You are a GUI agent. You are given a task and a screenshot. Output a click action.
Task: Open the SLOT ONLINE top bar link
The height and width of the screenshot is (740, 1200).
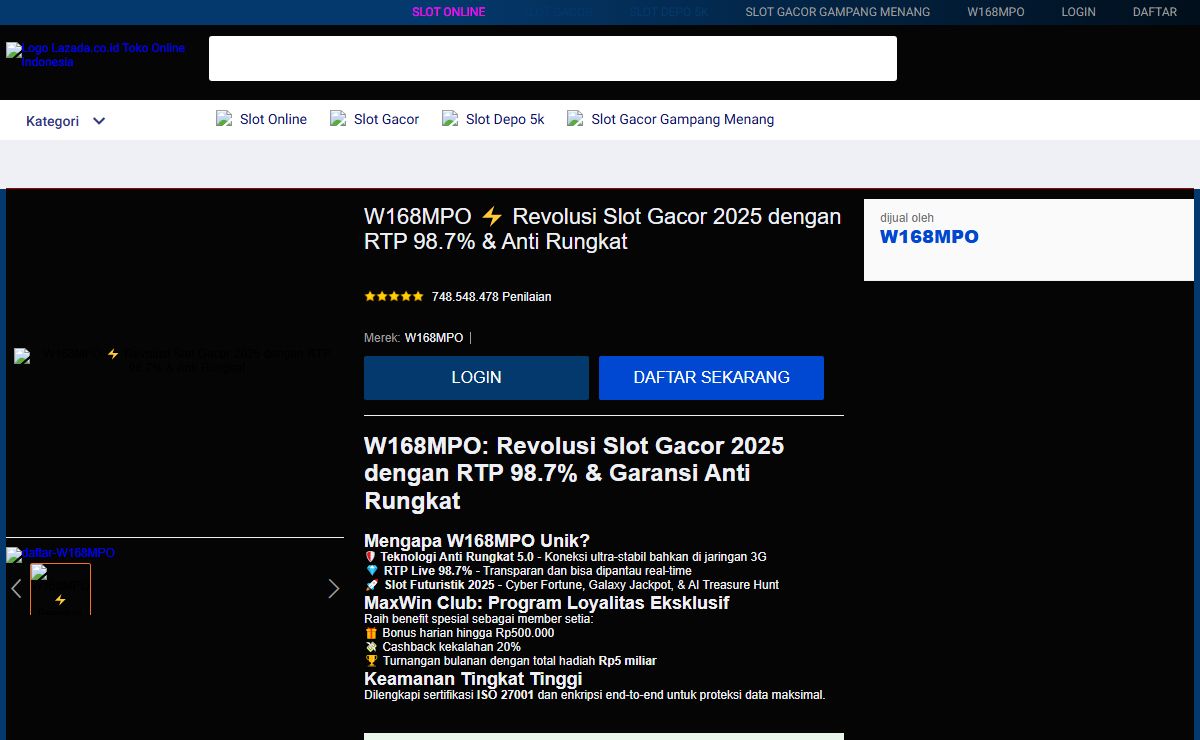click(448, 12)
